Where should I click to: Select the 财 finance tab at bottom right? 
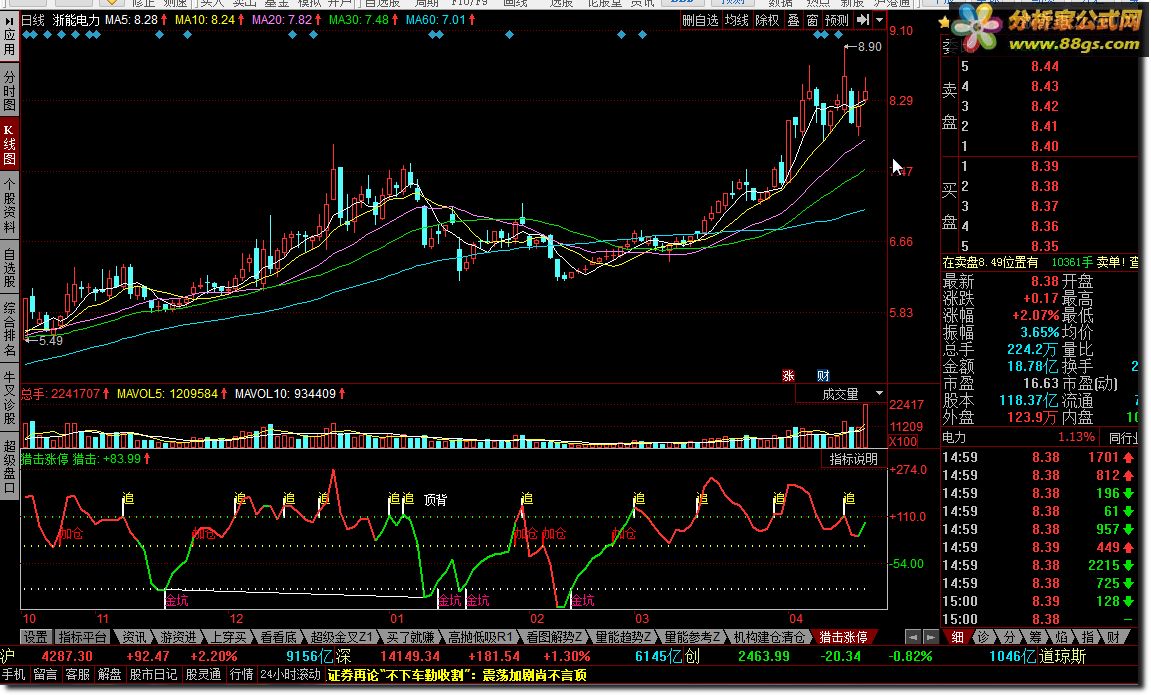(x=1114, y=637)
